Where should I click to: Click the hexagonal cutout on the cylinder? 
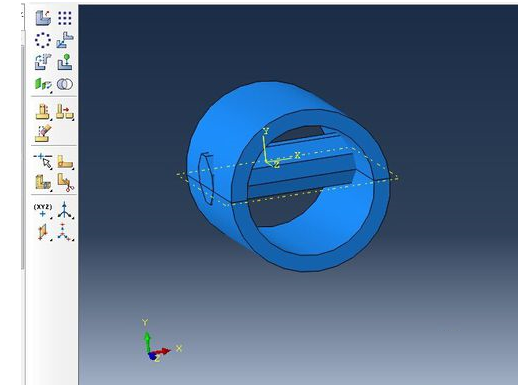click(206, 179)
